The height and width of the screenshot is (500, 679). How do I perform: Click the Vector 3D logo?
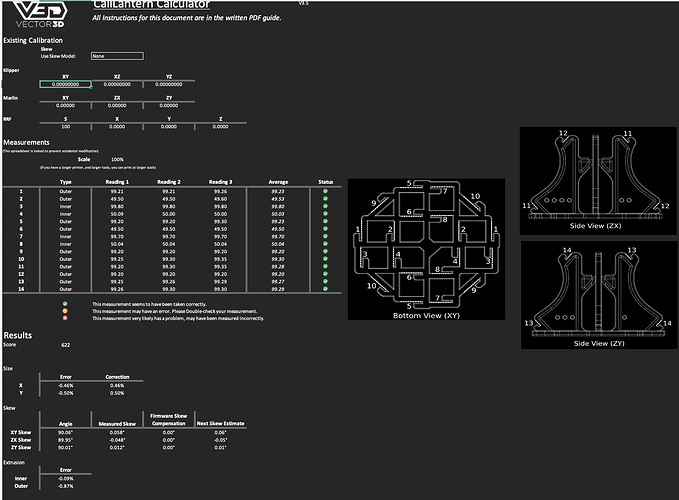pos(40,14)
